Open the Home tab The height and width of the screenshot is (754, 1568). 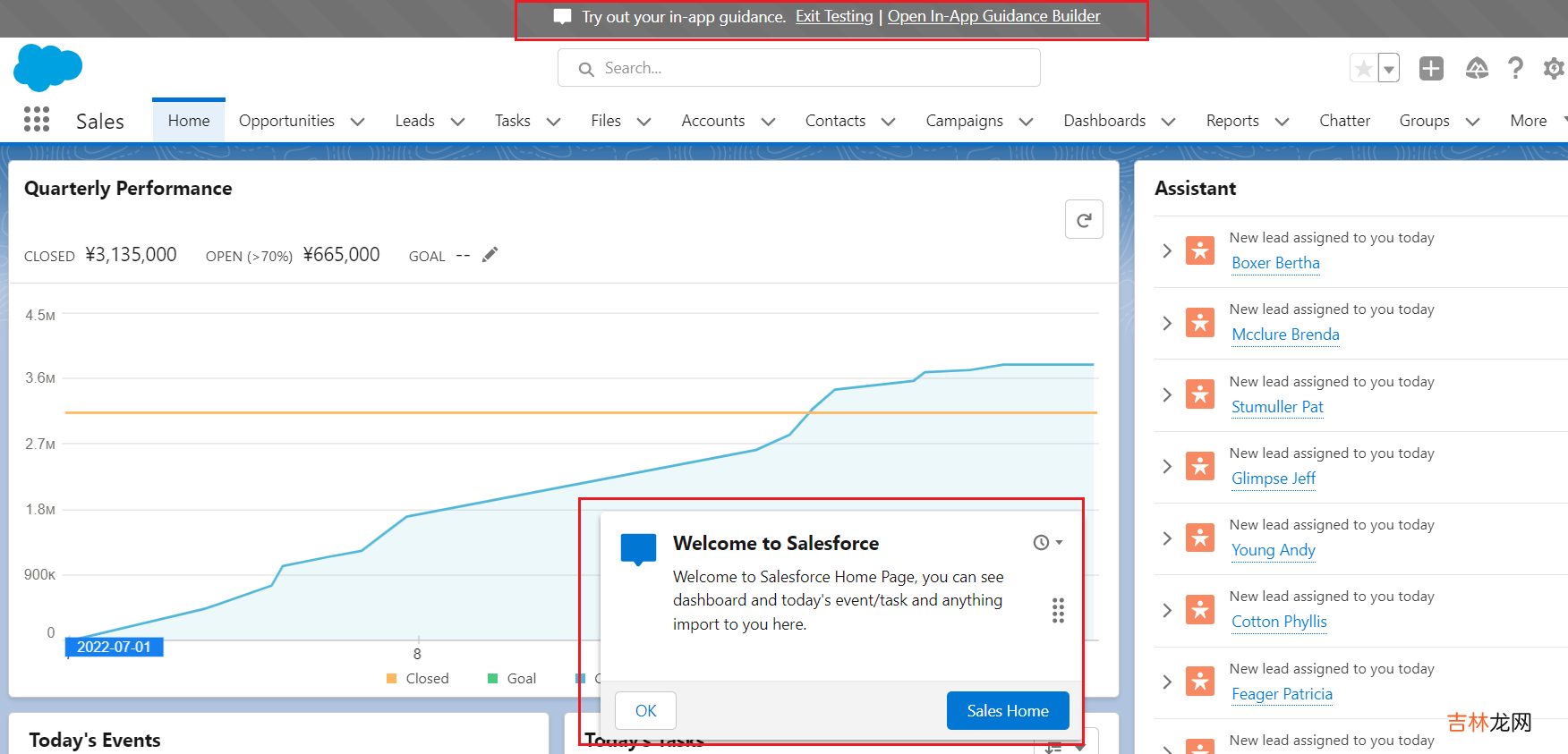coord(189,121)
